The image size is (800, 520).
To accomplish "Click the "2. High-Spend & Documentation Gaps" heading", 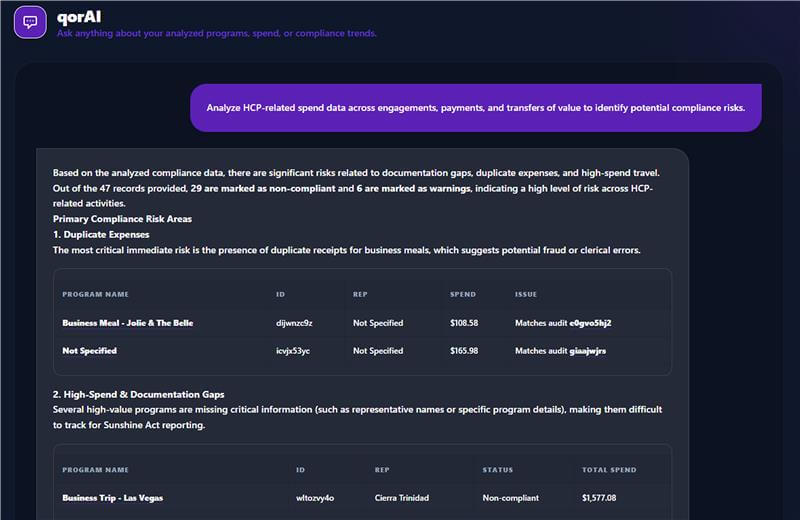I will pyautogui.click(x=138, y=395).
